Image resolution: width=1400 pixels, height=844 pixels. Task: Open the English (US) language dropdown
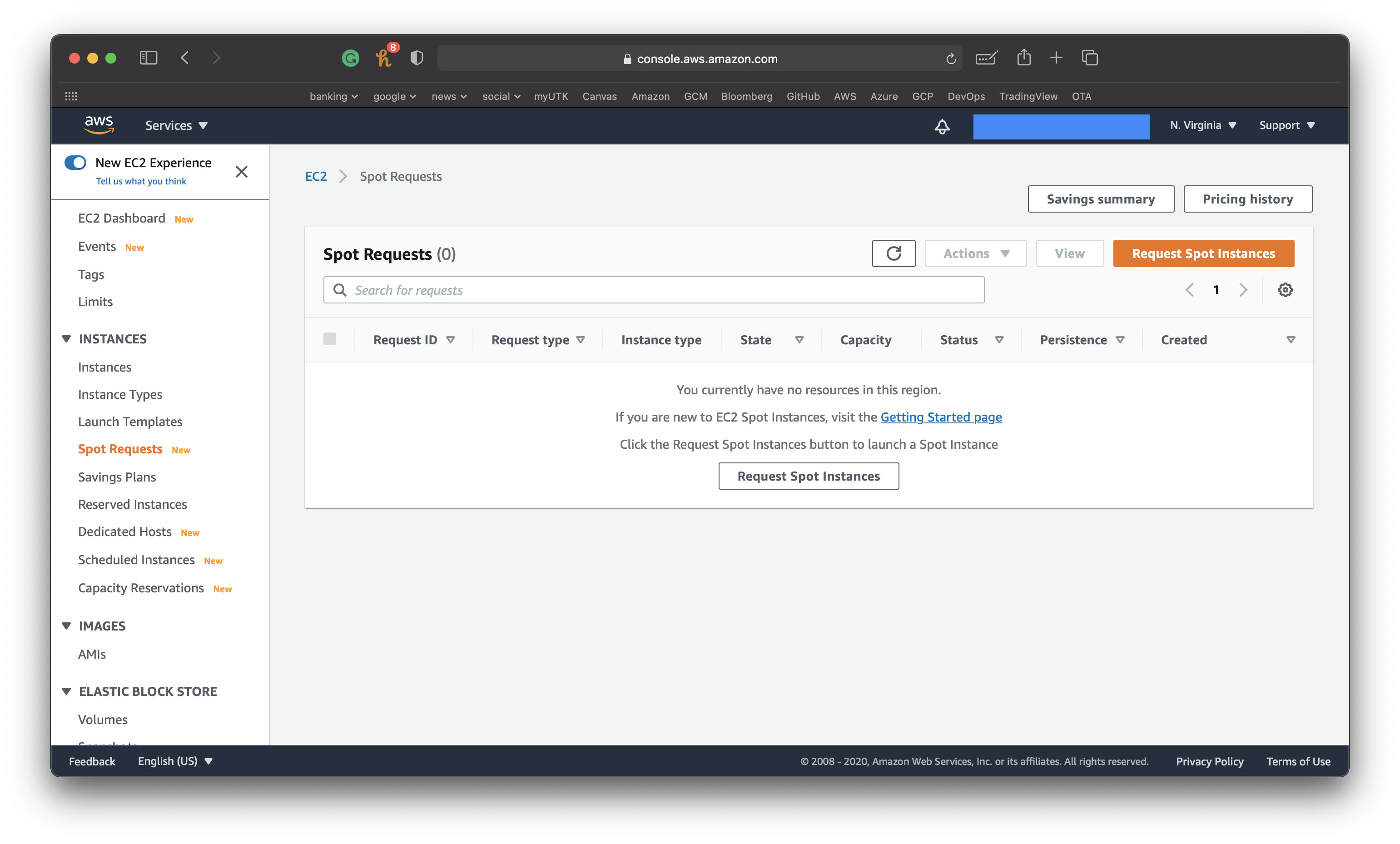pyautogui.click(x=175, y=761)
